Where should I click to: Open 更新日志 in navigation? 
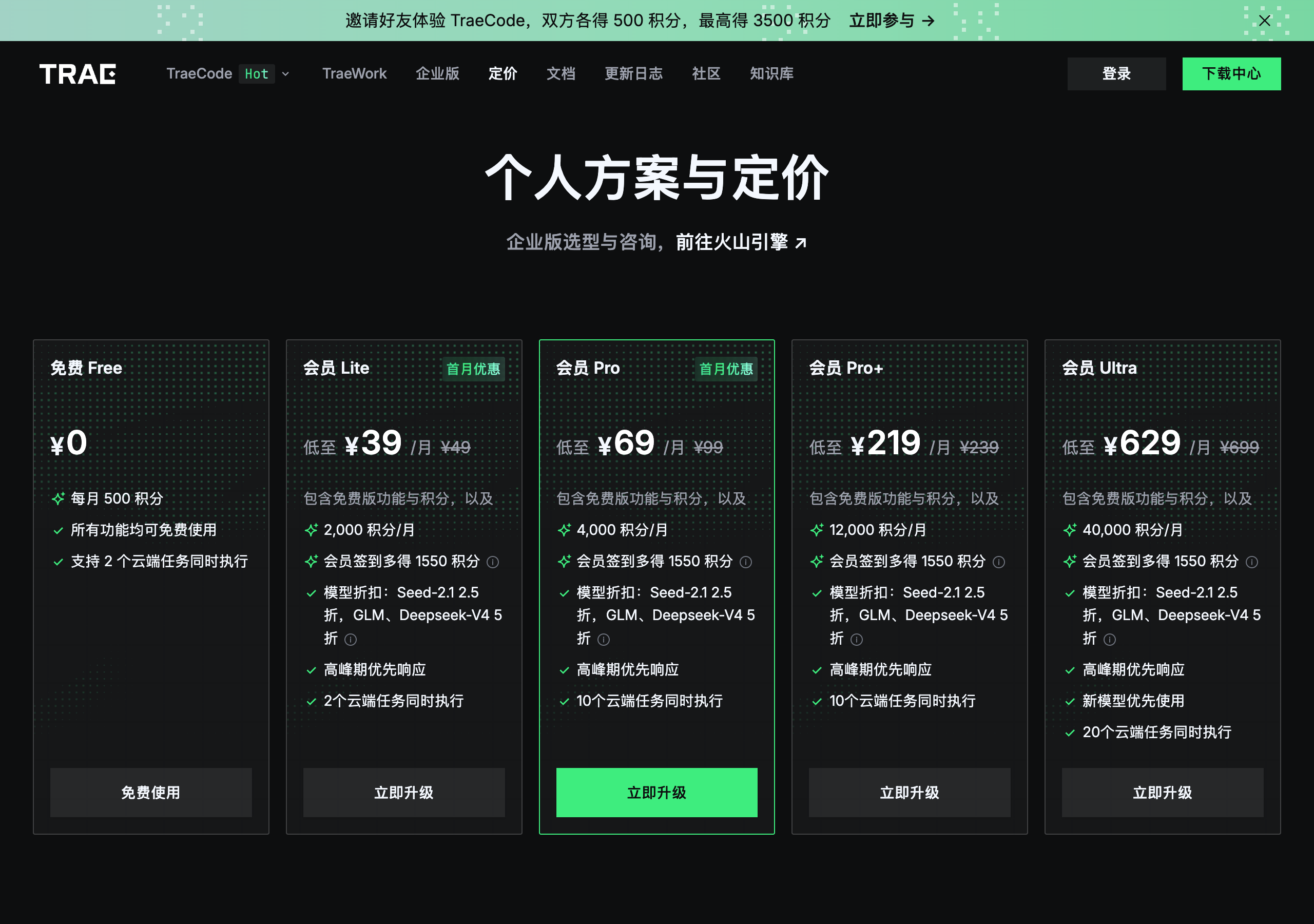(x=633, y=74)
